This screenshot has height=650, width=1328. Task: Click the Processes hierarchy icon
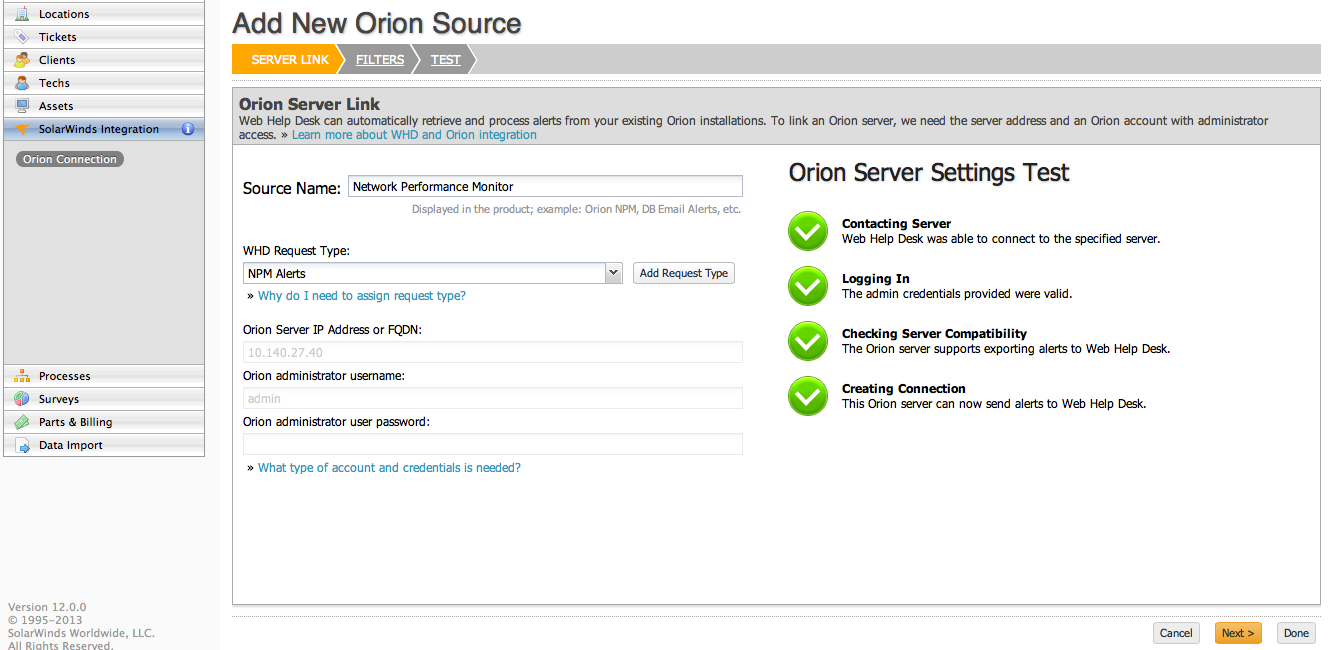pos(22,376)
